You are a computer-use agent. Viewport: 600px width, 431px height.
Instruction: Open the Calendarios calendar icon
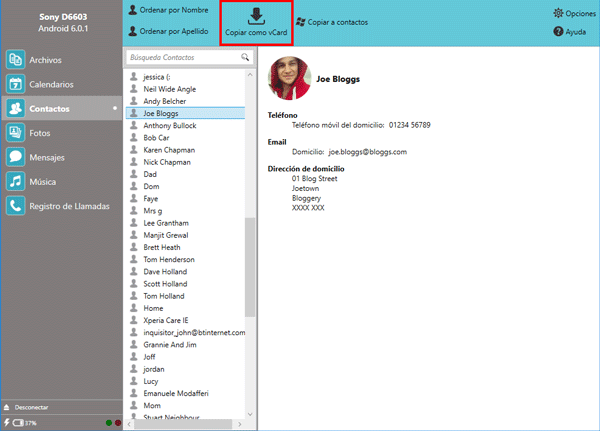pos(15,84)
